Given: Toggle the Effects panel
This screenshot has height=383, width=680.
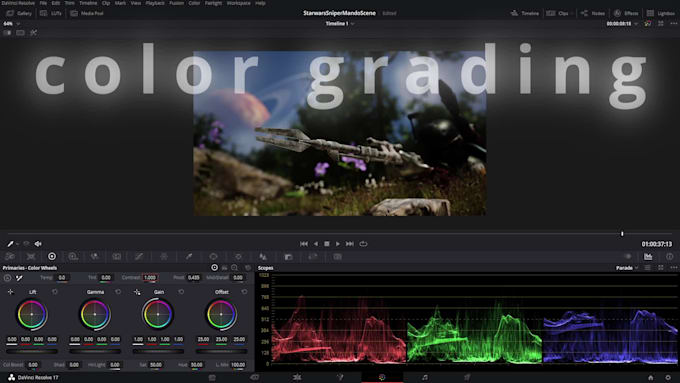Looking at the screenshot, I should (626, 13).
